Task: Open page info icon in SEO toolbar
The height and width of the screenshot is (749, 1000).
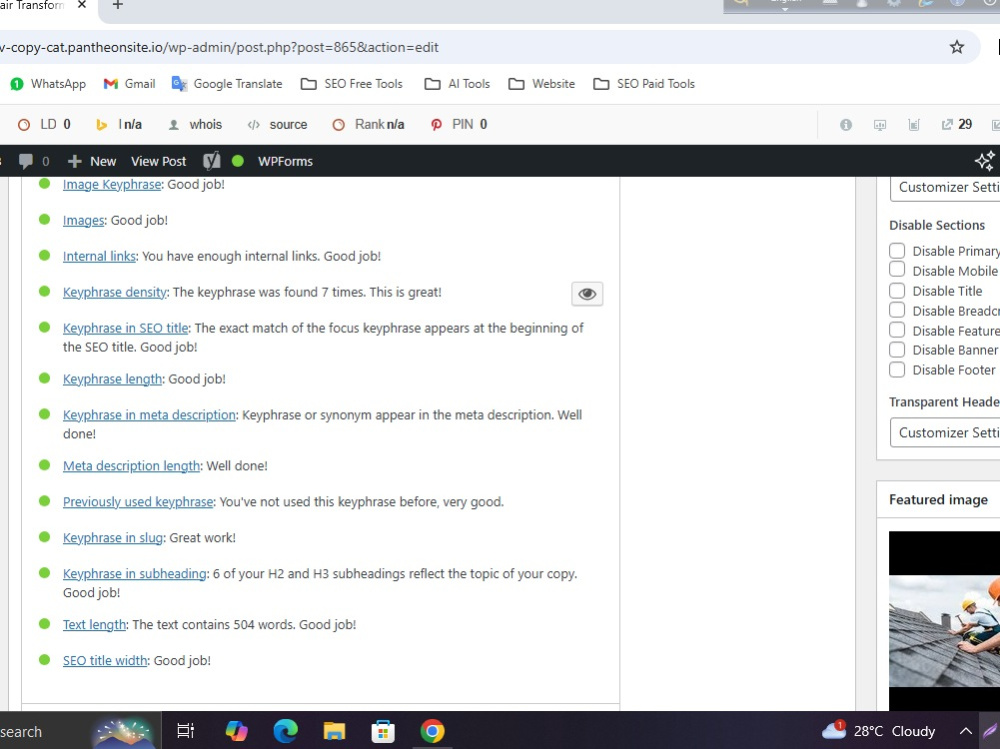Action: (x=846, y=125)
